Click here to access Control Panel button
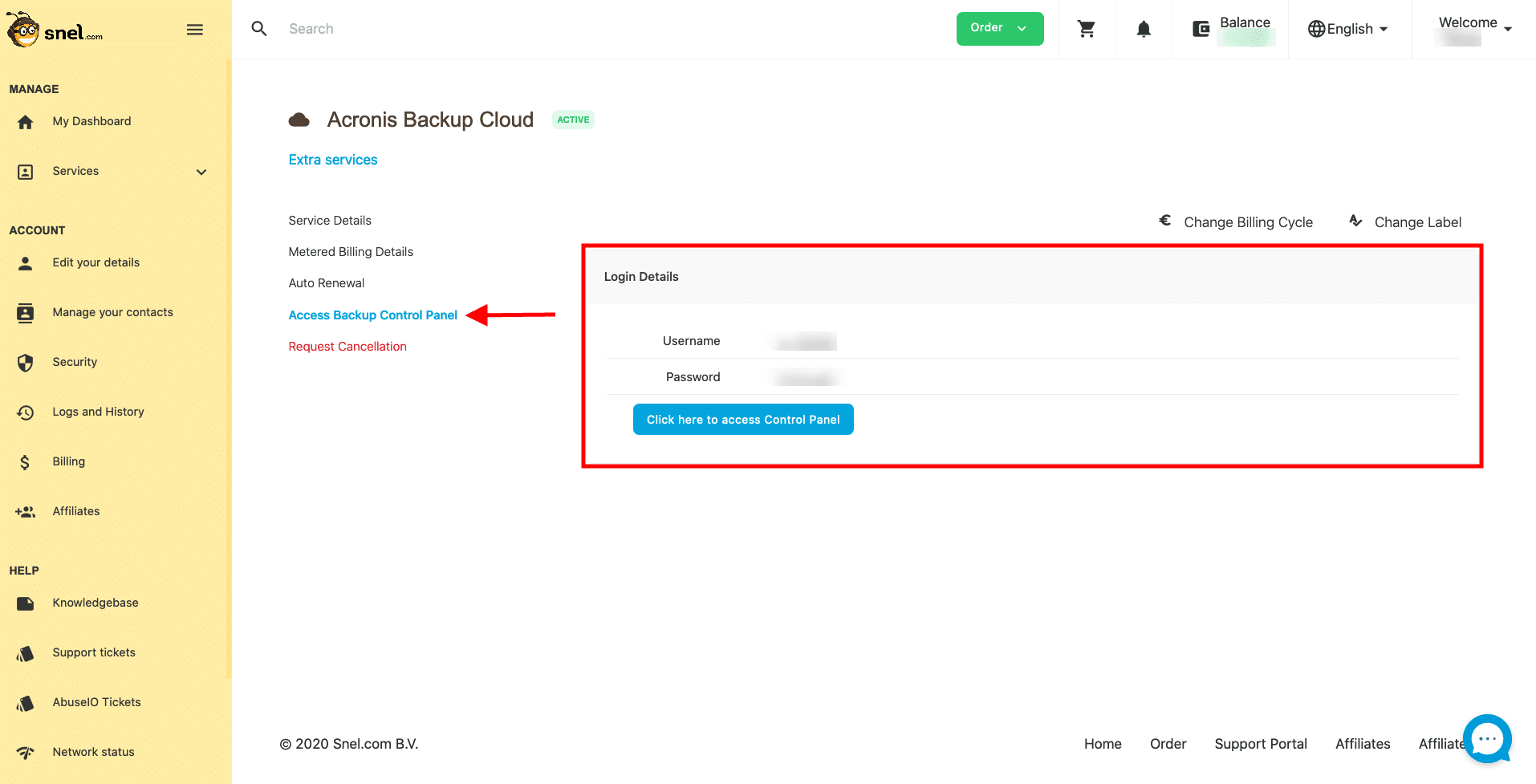The width and height of the screenshot is (1536, 784). pyautogui.click(x=743, y=420)
